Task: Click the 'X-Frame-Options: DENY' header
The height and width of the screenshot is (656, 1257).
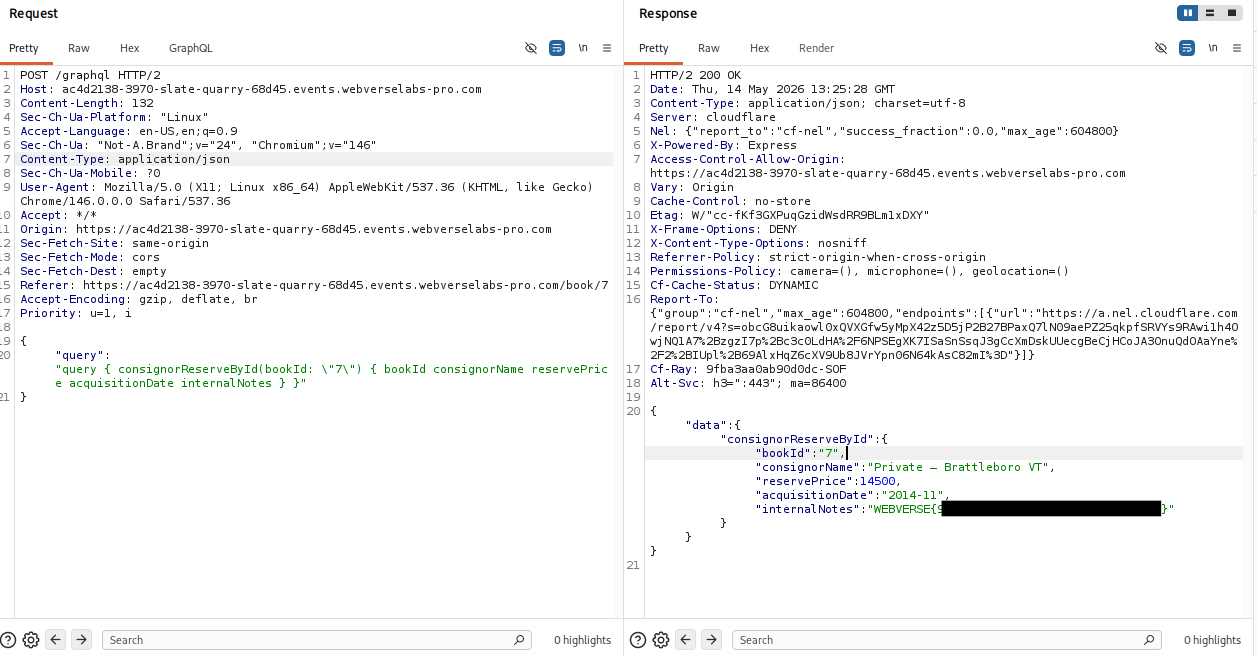Action: (724, 229)
